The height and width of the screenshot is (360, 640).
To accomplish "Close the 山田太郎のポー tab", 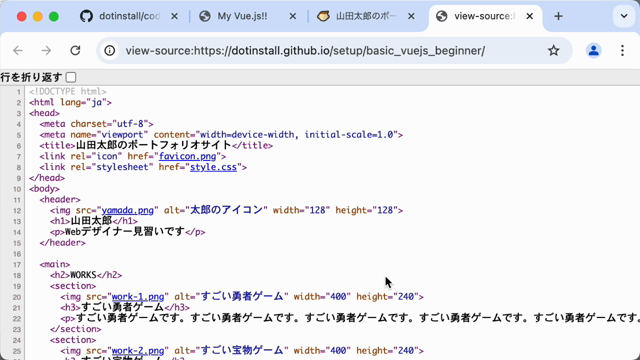I will (411, 16).
